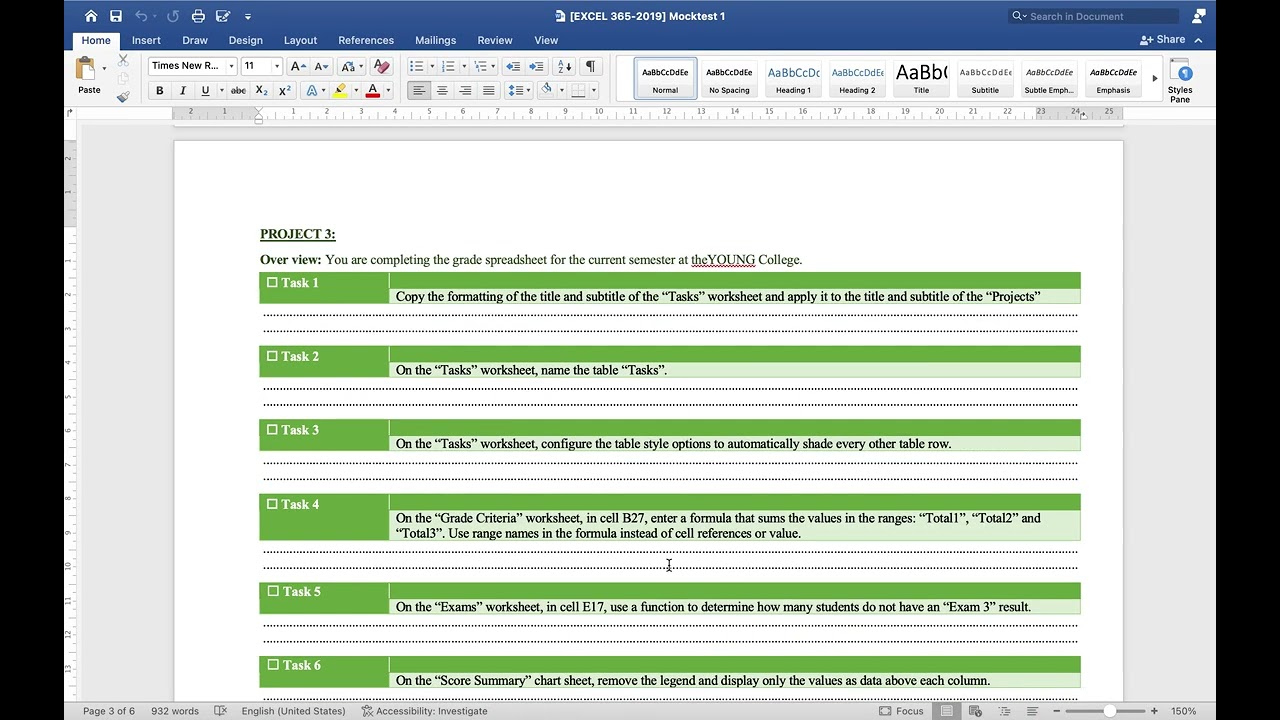The width and height of the screenshot is (1280, 720).
Task: Apply subscript formatting
Action: [x=261, y=91]
